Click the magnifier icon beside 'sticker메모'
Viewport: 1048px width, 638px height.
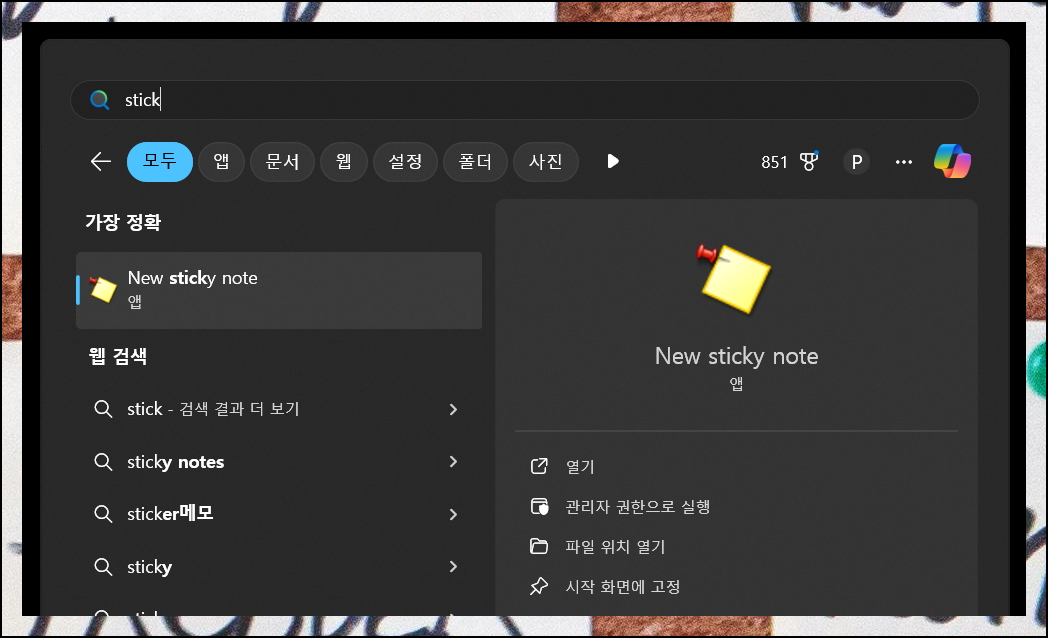coord(103,514)
